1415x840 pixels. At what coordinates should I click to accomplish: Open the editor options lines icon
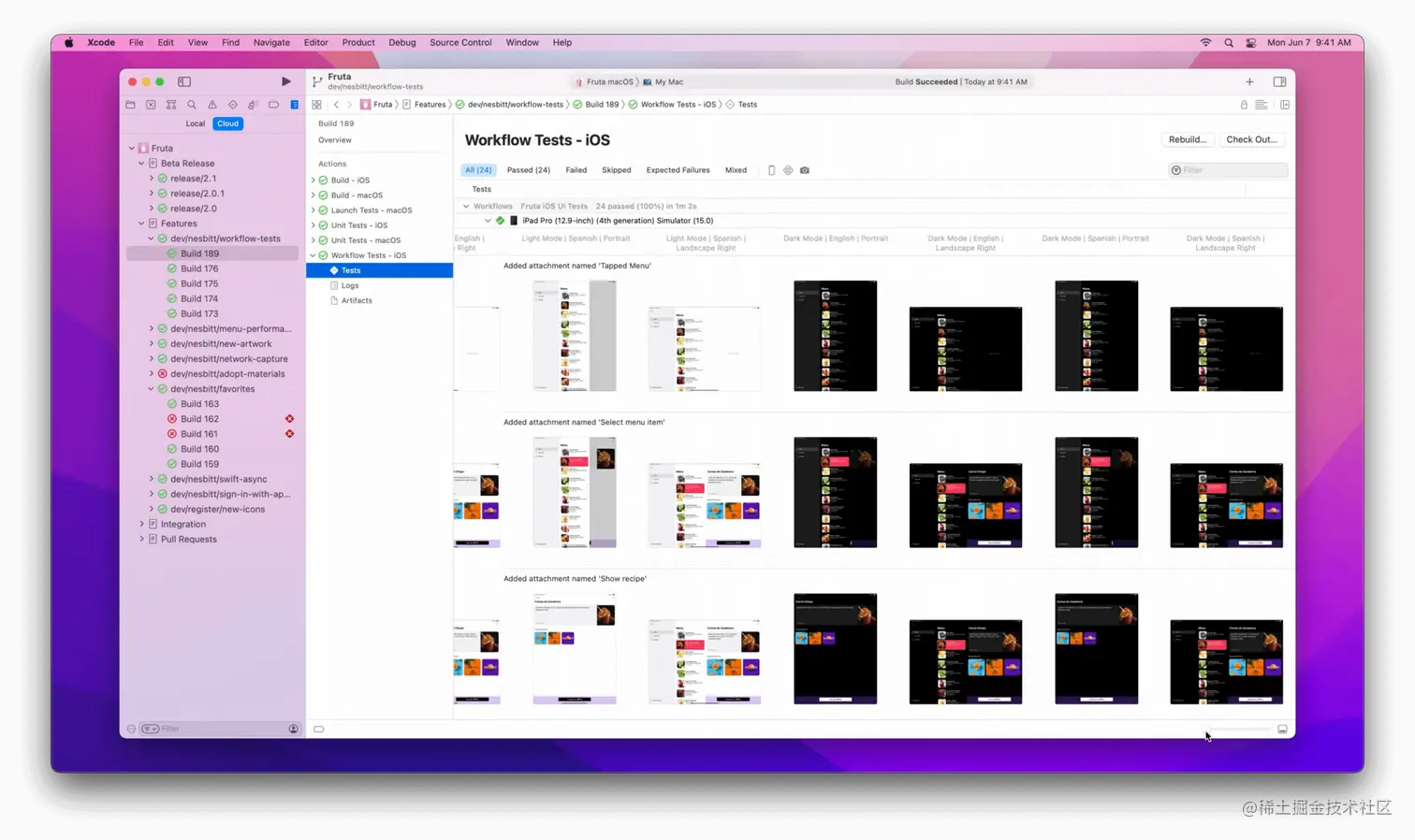tap(1262, 105)
